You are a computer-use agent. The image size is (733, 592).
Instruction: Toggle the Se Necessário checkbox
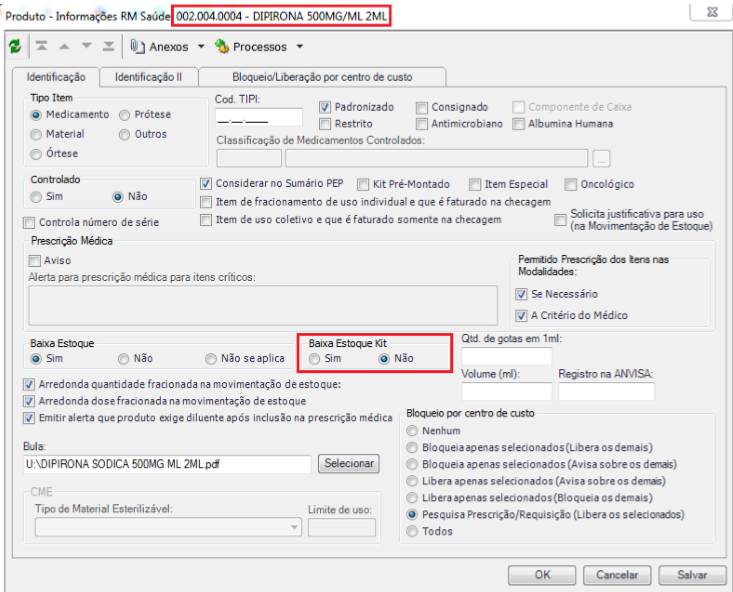pos(521,295)
